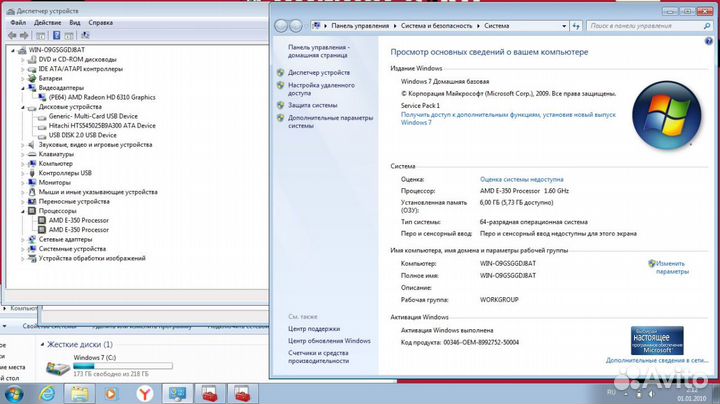
Task: Collapse the Жесткие диски (1) group
Action: [42, 344]
